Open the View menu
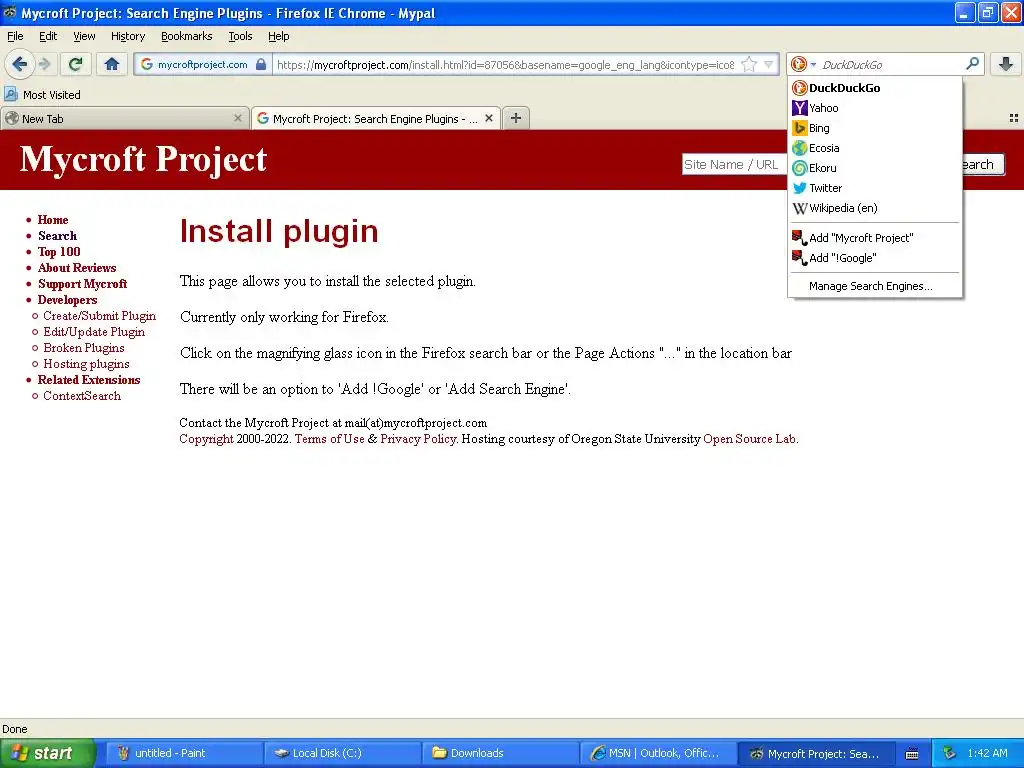 click(84, 37)
